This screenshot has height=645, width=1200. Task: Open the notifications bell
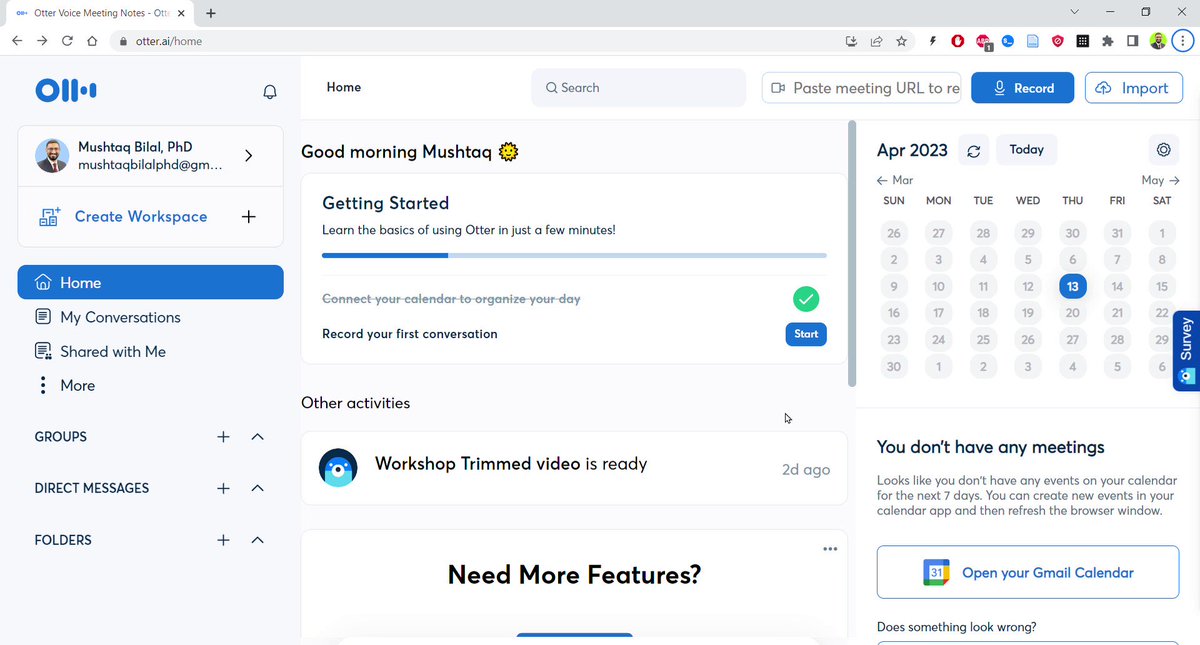click(x=269, y=92)
